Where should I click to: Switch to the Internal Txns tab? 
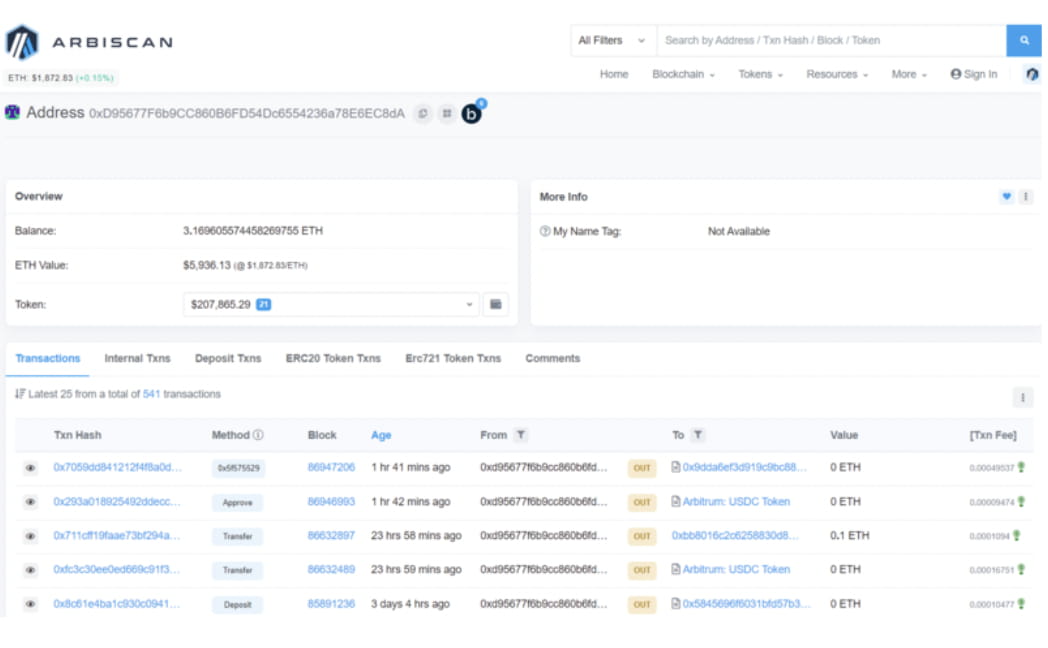pos(137,358)
